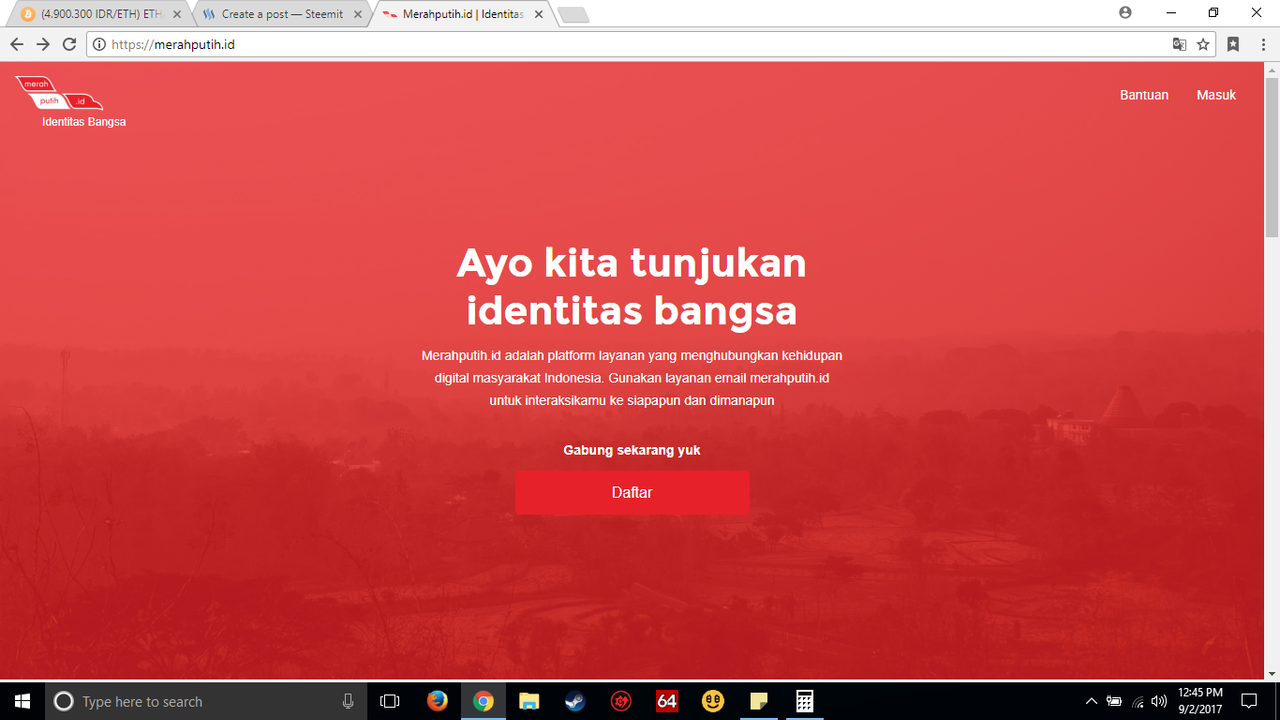Viewport: 1280px width, 720px height.
Task: Show hidden system tray icons chevron
Action: pos(1090,701)
